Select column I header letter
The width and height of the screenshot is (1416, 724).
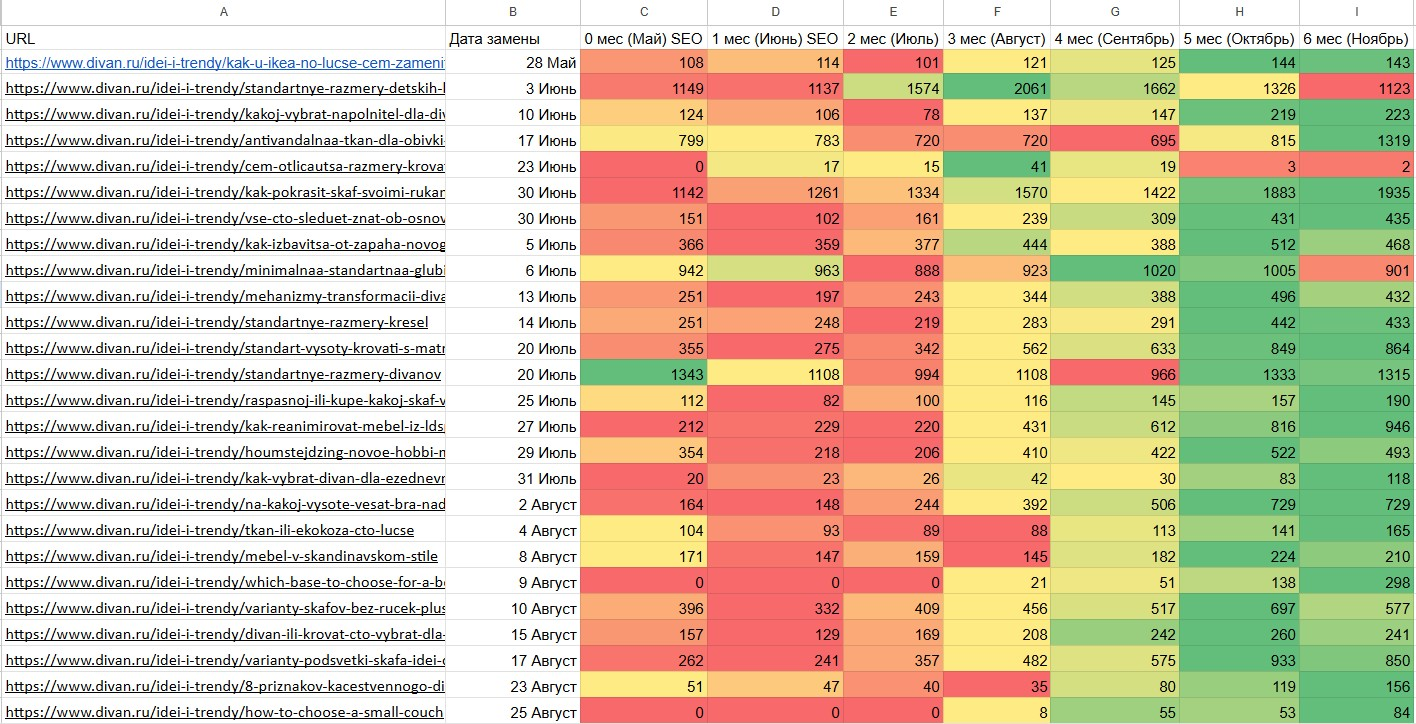coord(1357,12)
